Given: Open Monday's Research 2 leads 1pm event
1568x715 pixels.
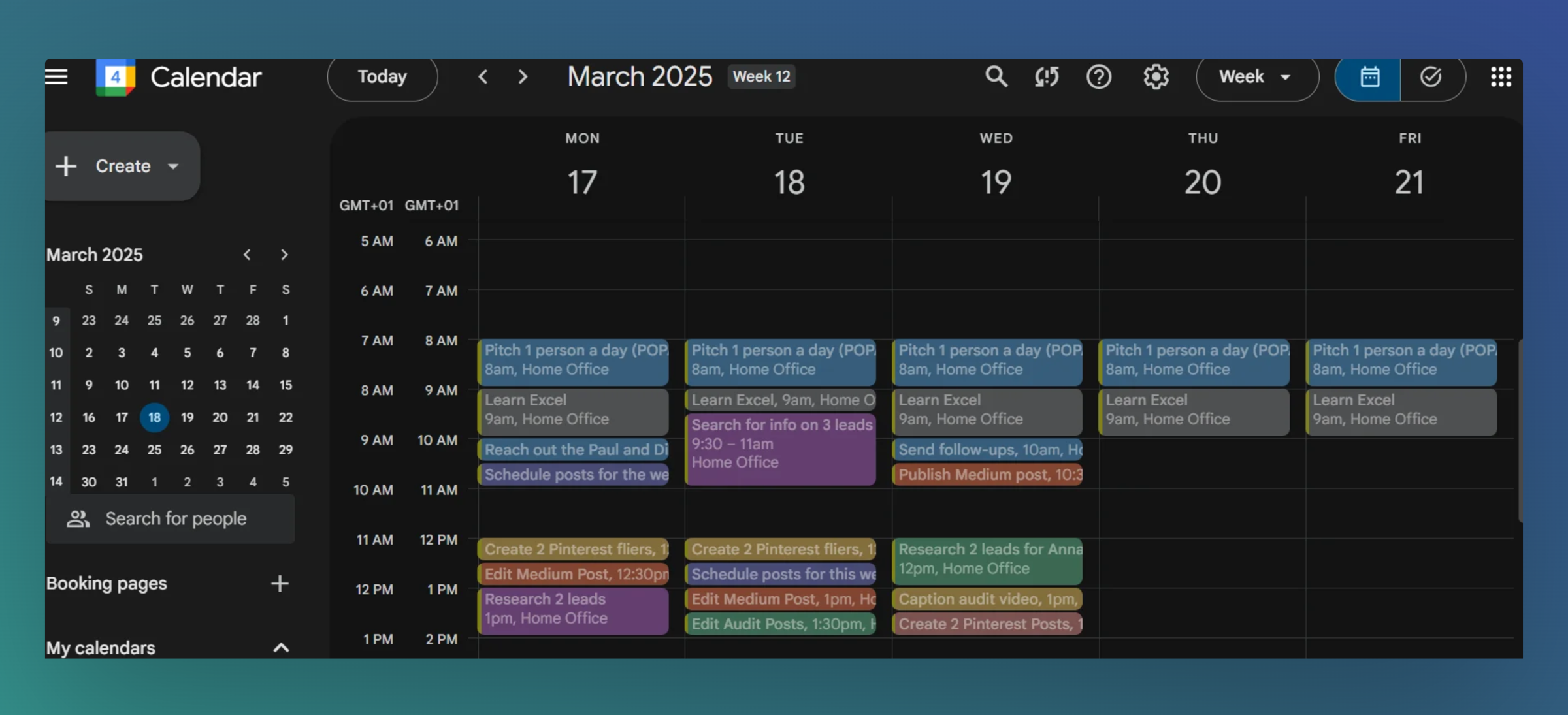Looking at the screenshot, I should pos(573,611).
